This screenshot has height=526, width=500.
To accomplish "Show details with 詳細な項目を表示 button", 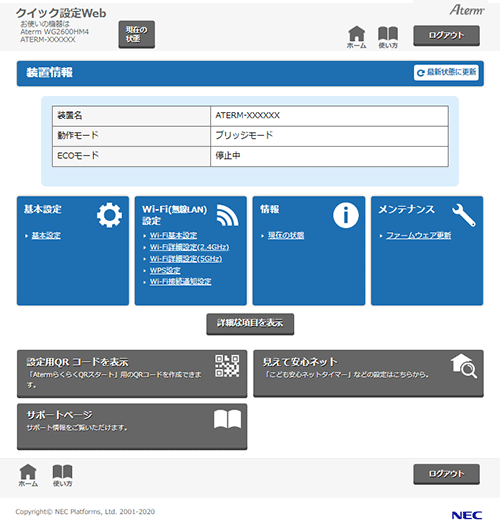I will pos(250,324).
